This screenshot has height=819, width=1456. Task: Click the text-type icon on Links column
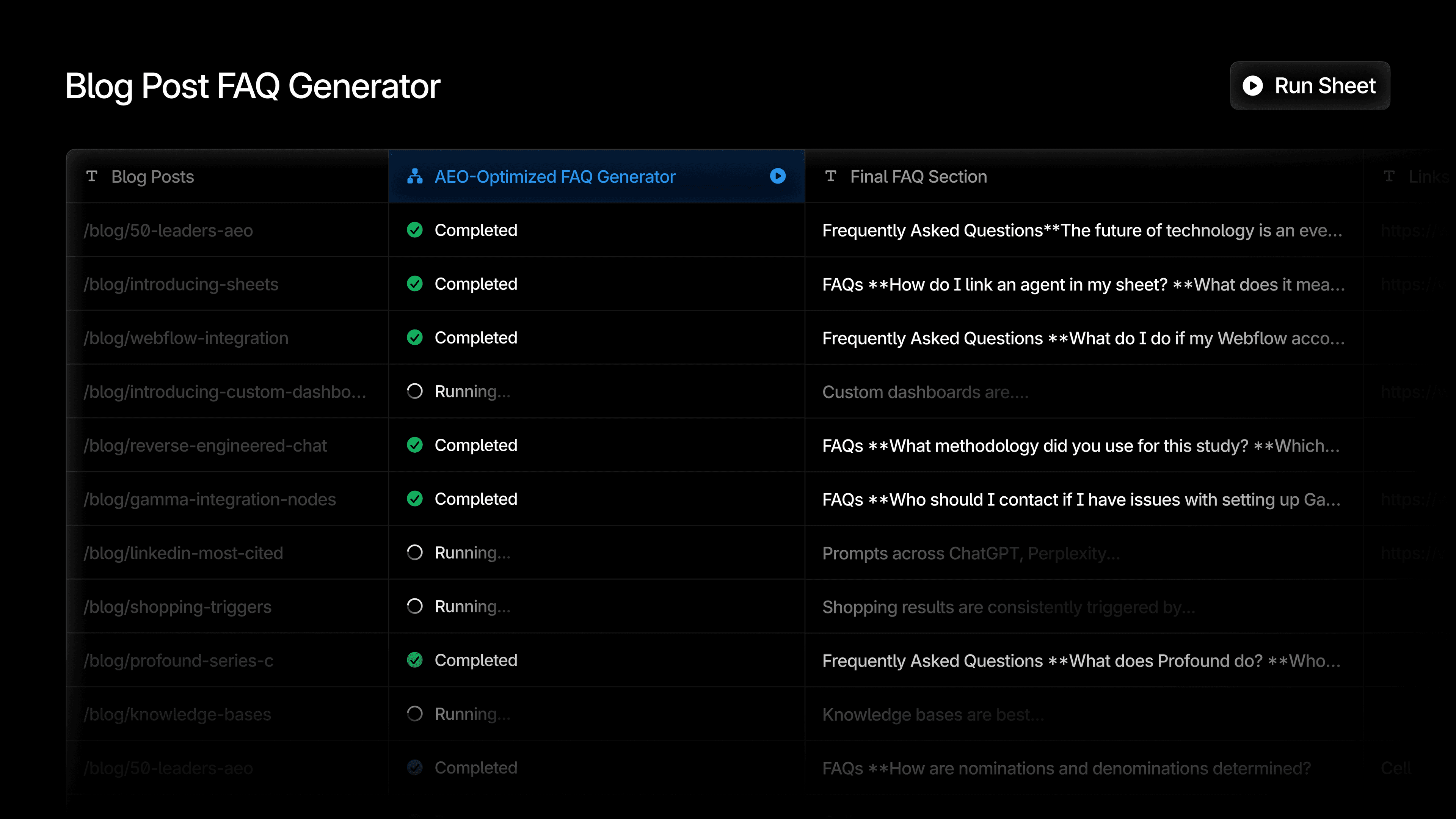(x=1390, y=176)
